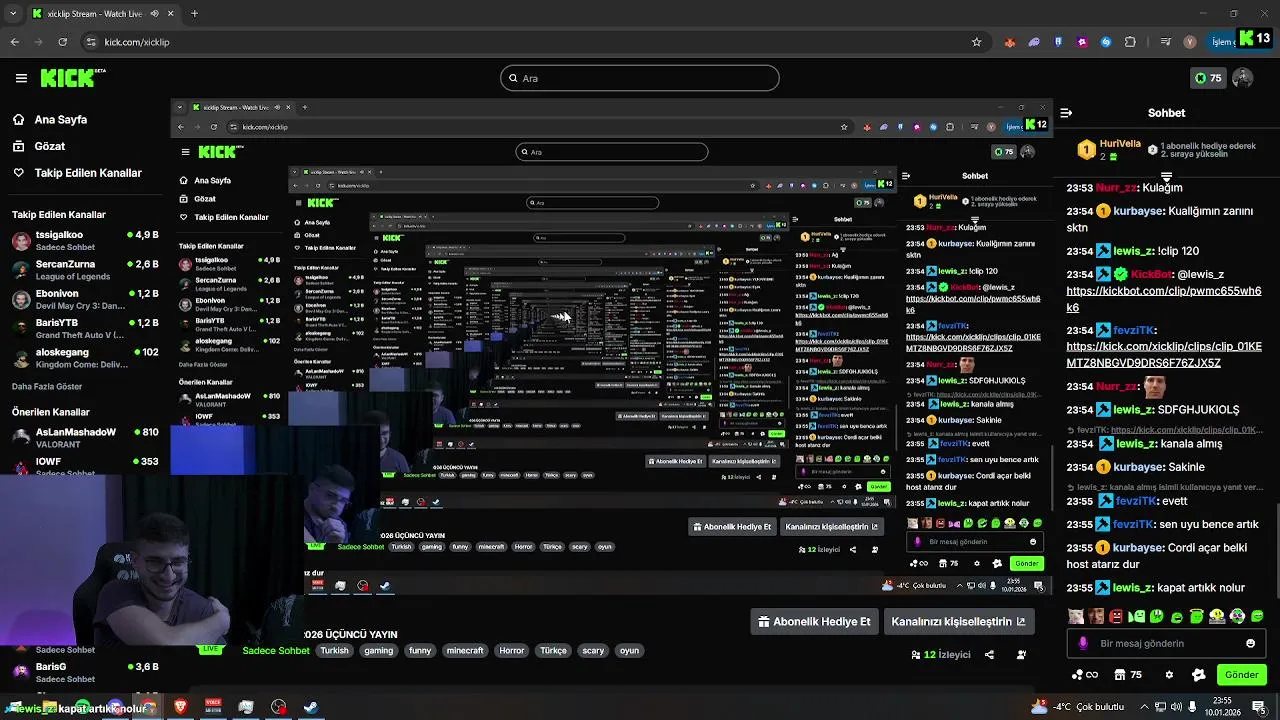Collapse the Sohbet chat panel
This screenshot has width=1280, height=720.
click(1066, 113)
